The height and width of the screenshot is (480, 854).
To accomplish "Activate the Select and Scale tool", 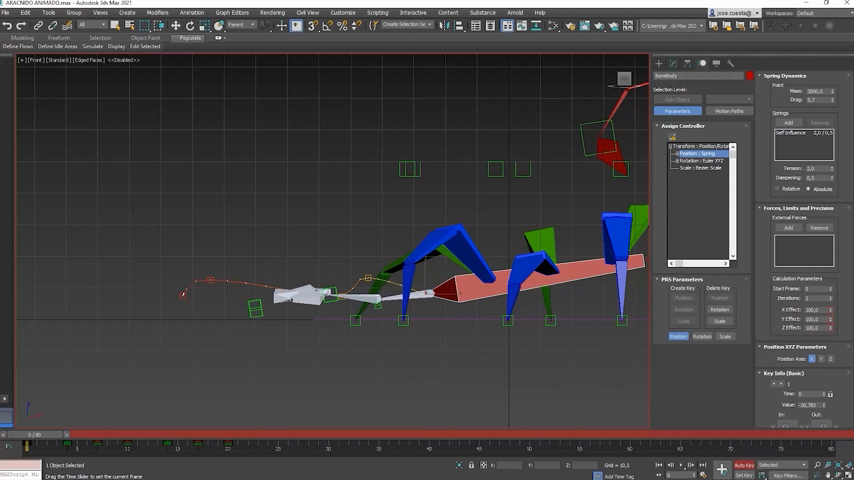I will pos(204,26).
